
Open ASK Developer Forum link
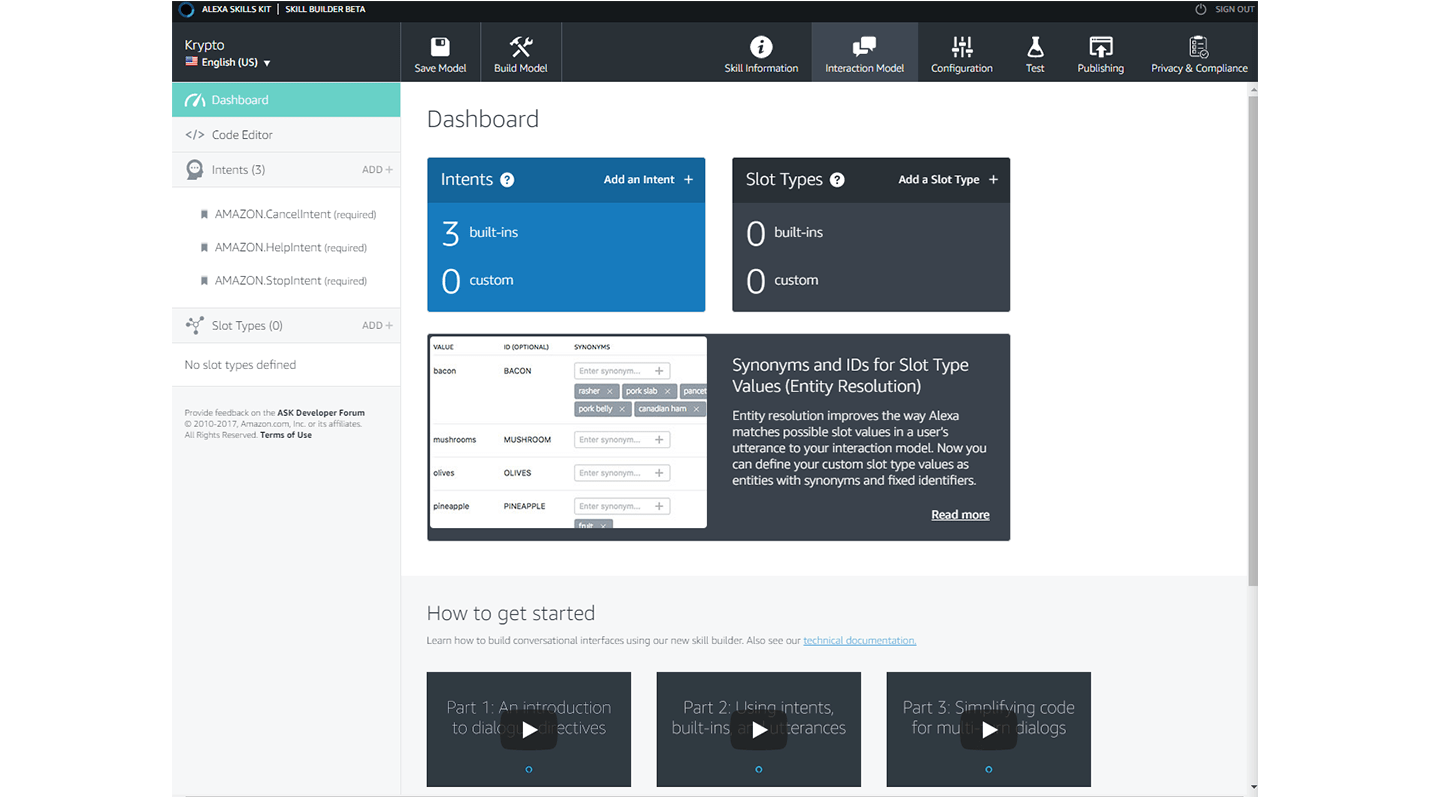coord(321,413)
